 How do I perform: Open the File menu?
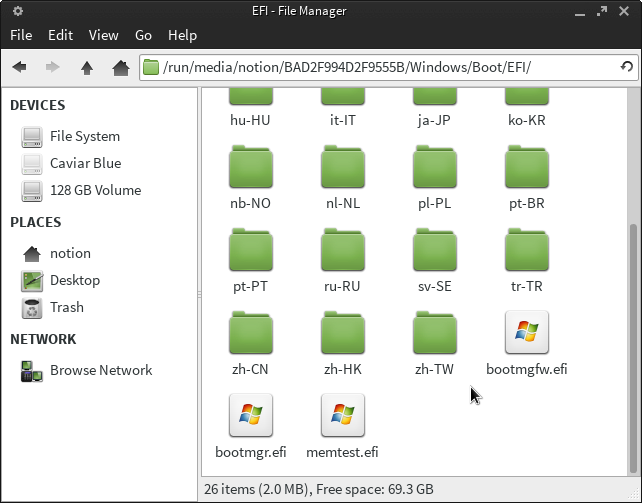click(x=21, y=35)
